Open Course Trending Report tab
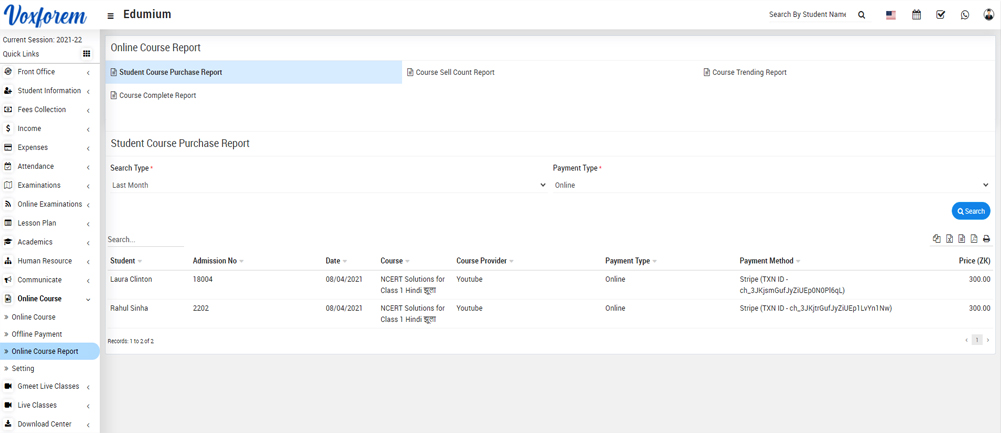The width and height of the screenshot is (1001, 433). tap(749, 73)
